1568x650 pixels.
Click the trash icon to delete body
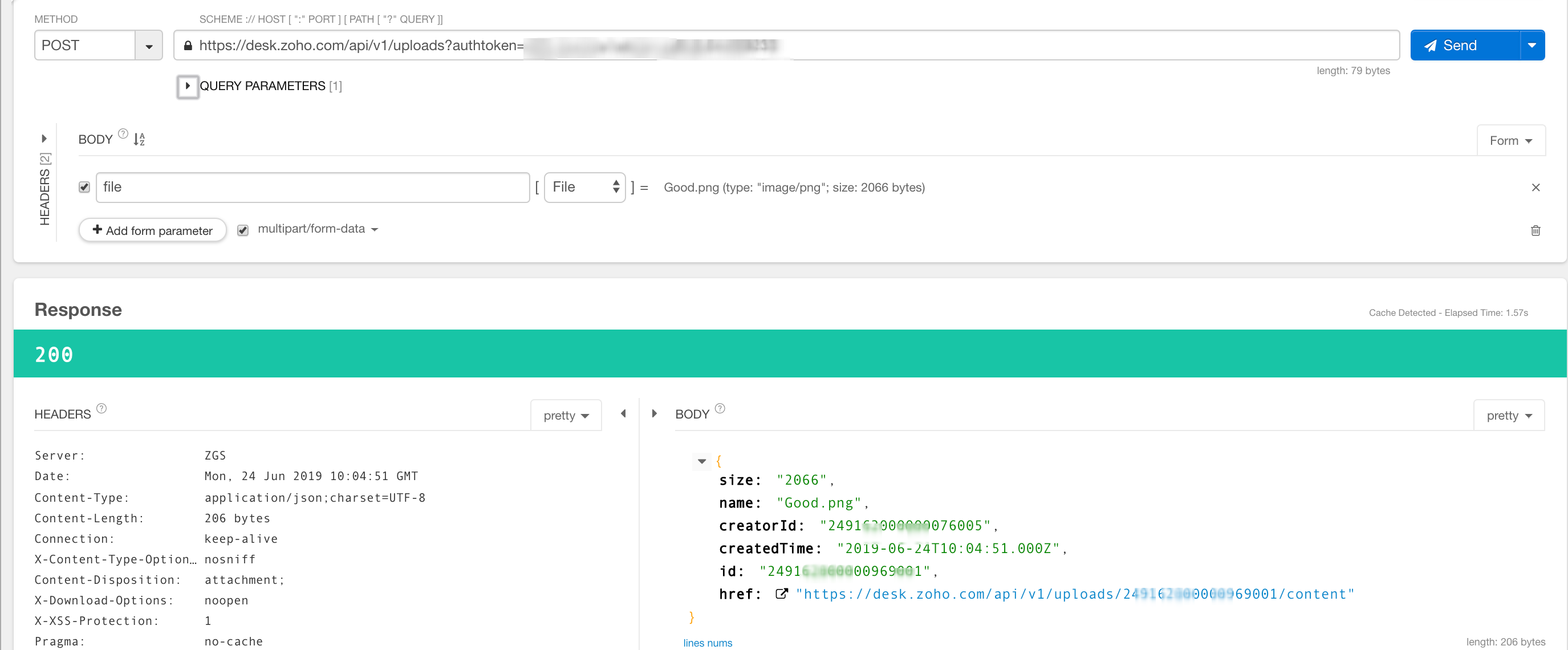point(1535,231)
